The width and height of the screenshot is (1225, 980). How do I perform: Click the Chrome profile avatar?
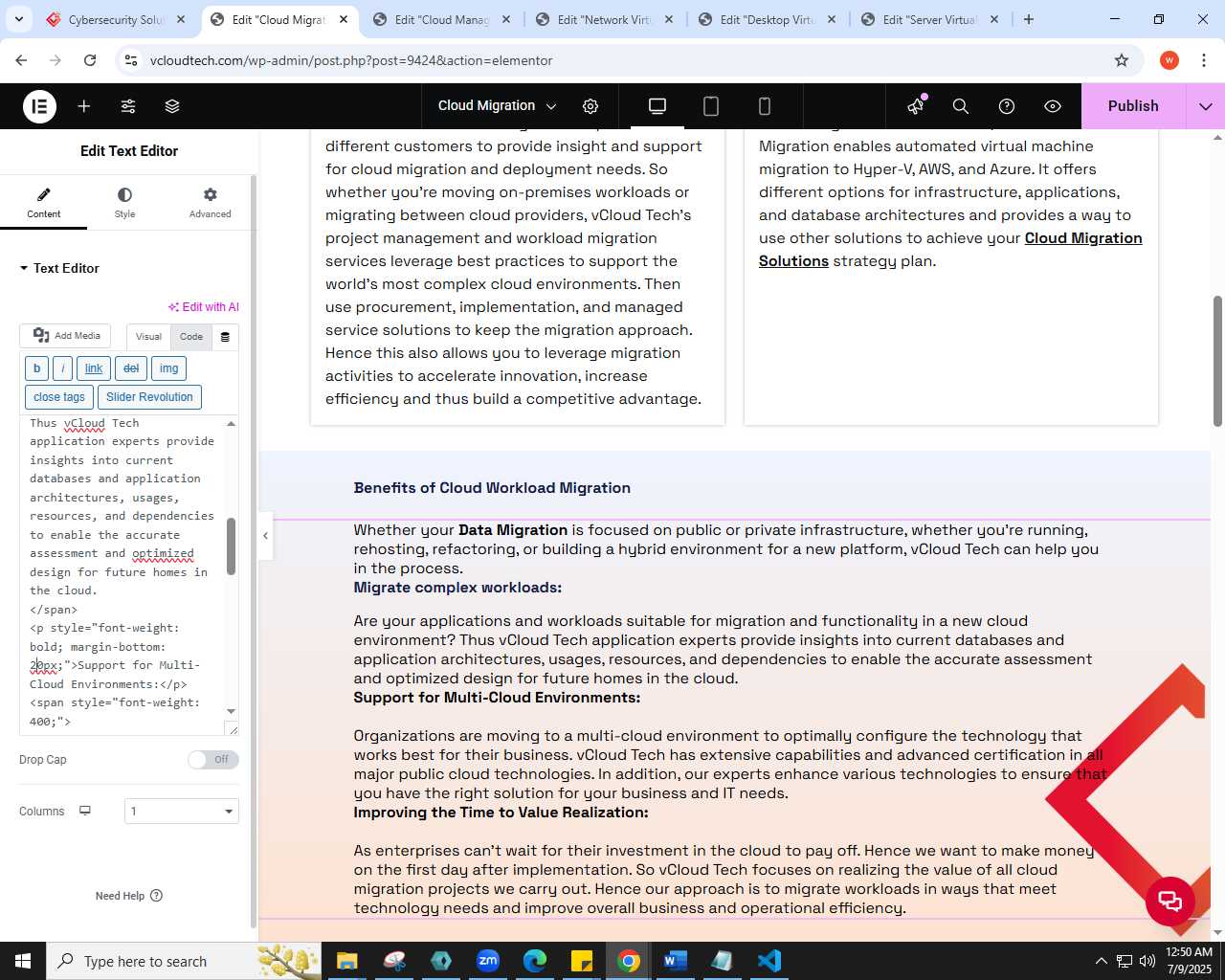(x=1169, y=60)
